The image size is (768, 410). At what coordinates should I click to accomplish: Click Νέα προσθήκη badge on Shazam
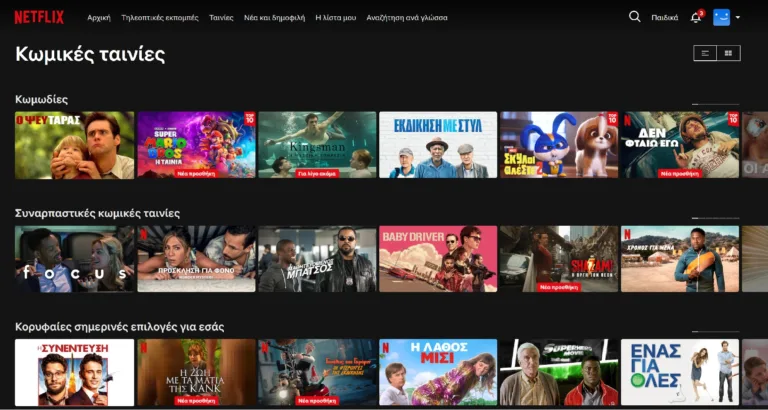click(559, 287)
